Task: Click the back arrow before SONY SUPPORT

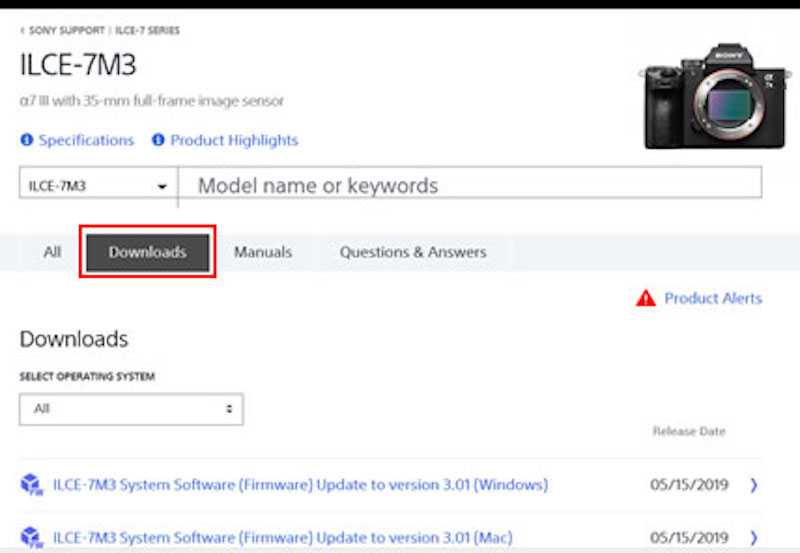Action: [x=22, y=30]
